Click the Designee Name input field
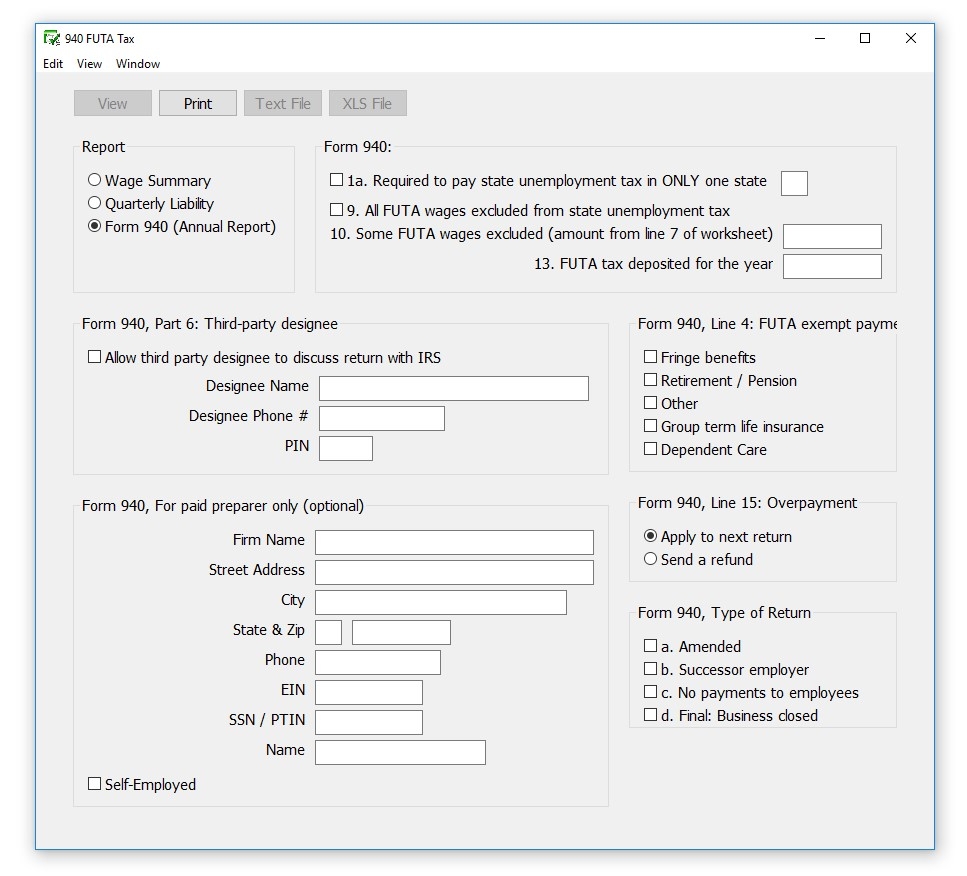The height and width of the screenshot is (876, 967). pos(453,388)
